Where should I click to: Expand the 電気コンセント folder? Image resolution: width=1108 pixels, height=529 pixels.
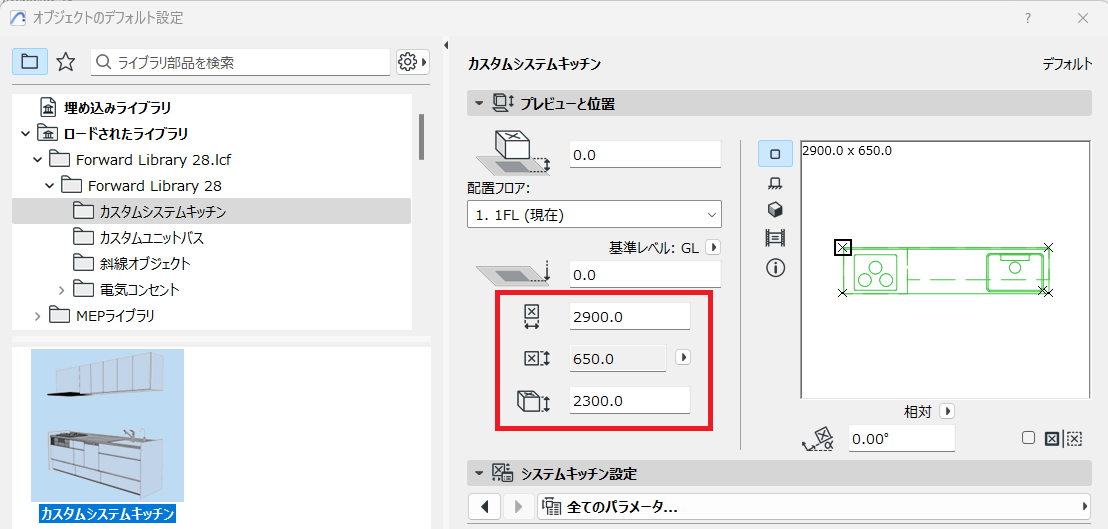coord(61,290)
